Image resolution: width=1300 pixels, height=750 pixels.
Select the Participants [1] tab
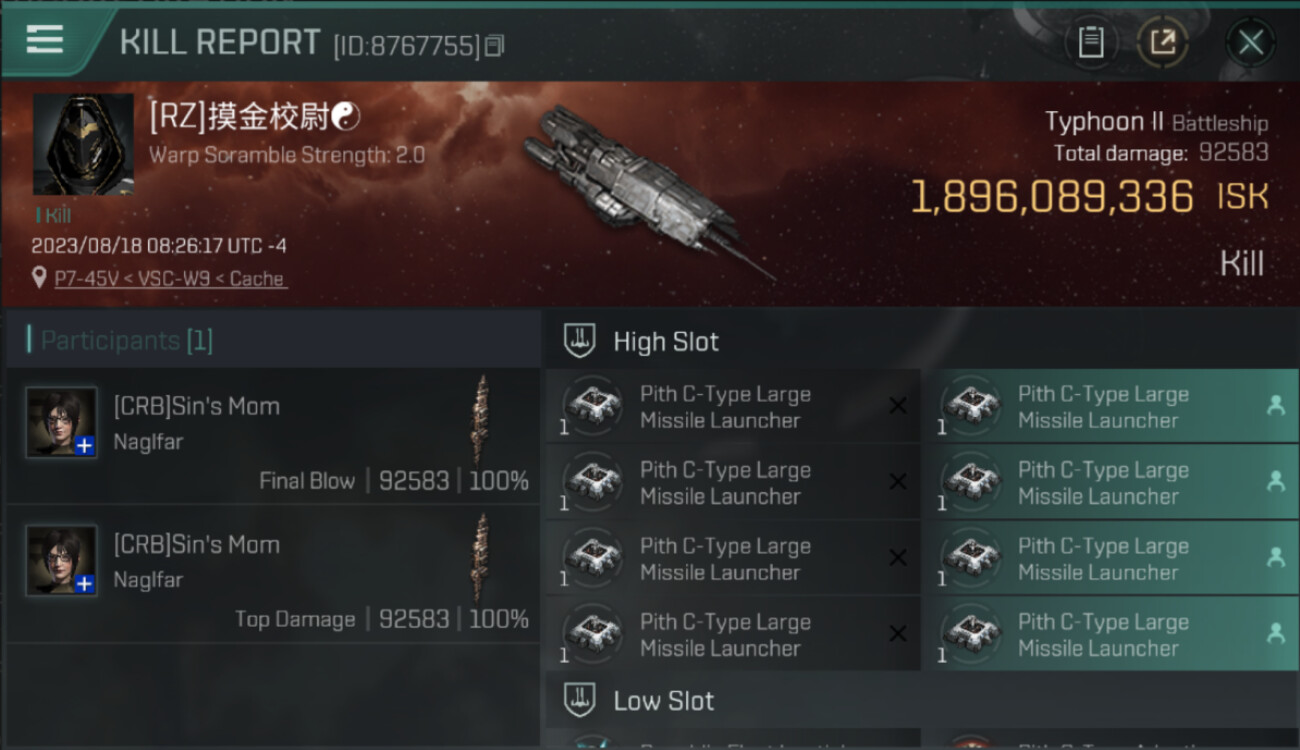126,341
